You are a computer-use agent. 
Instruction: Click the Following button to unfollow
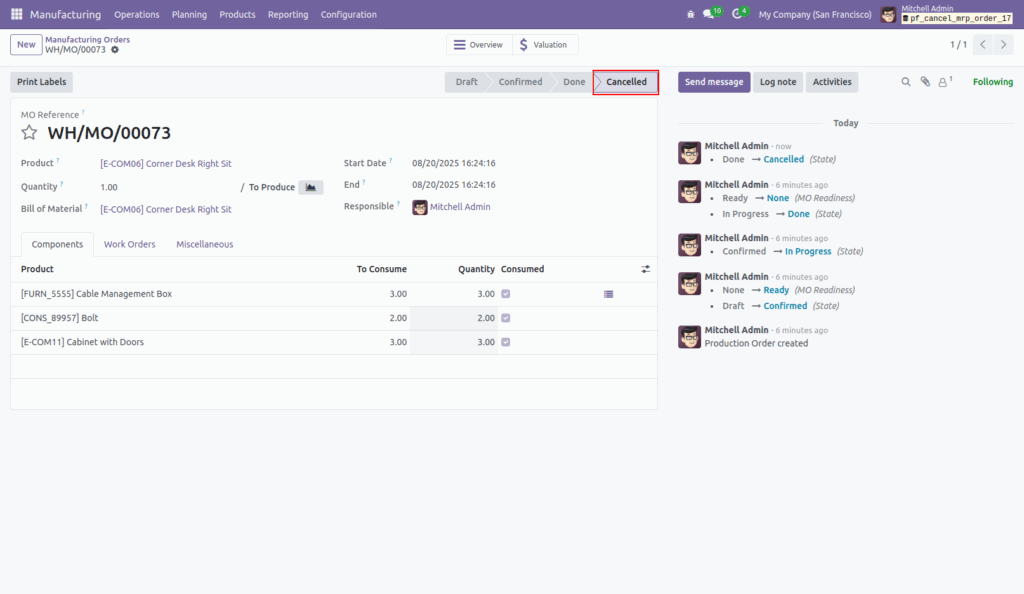tap(992, 81)
